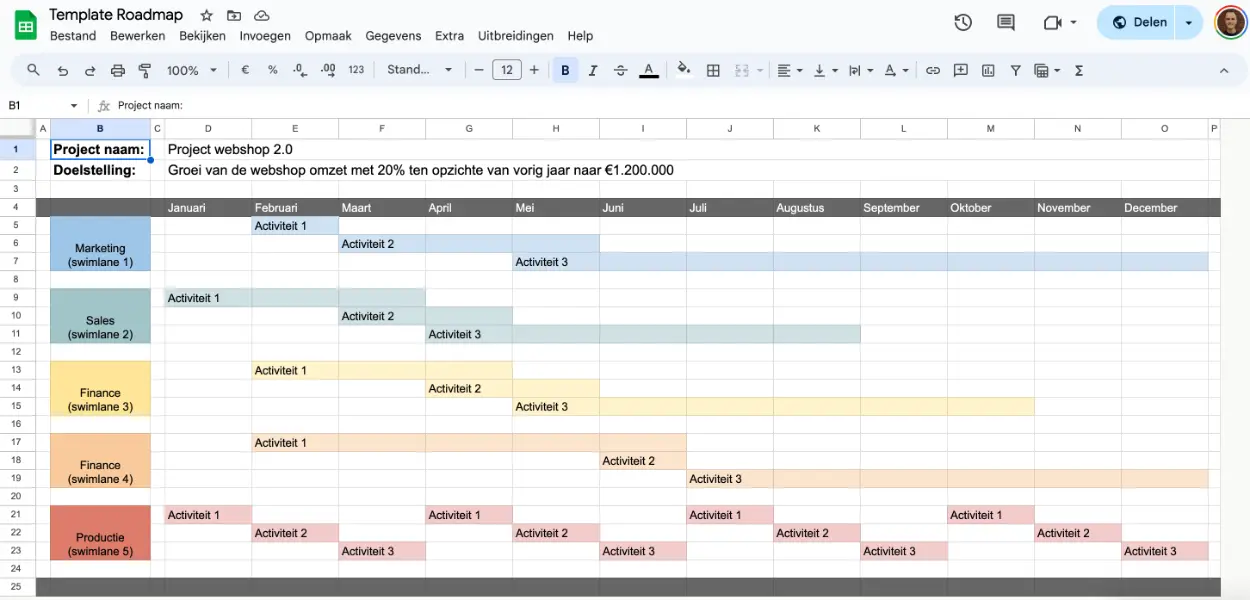Toggle strikethrough formatting
The image size is (1250, 600).
click(x=620, y=70)
